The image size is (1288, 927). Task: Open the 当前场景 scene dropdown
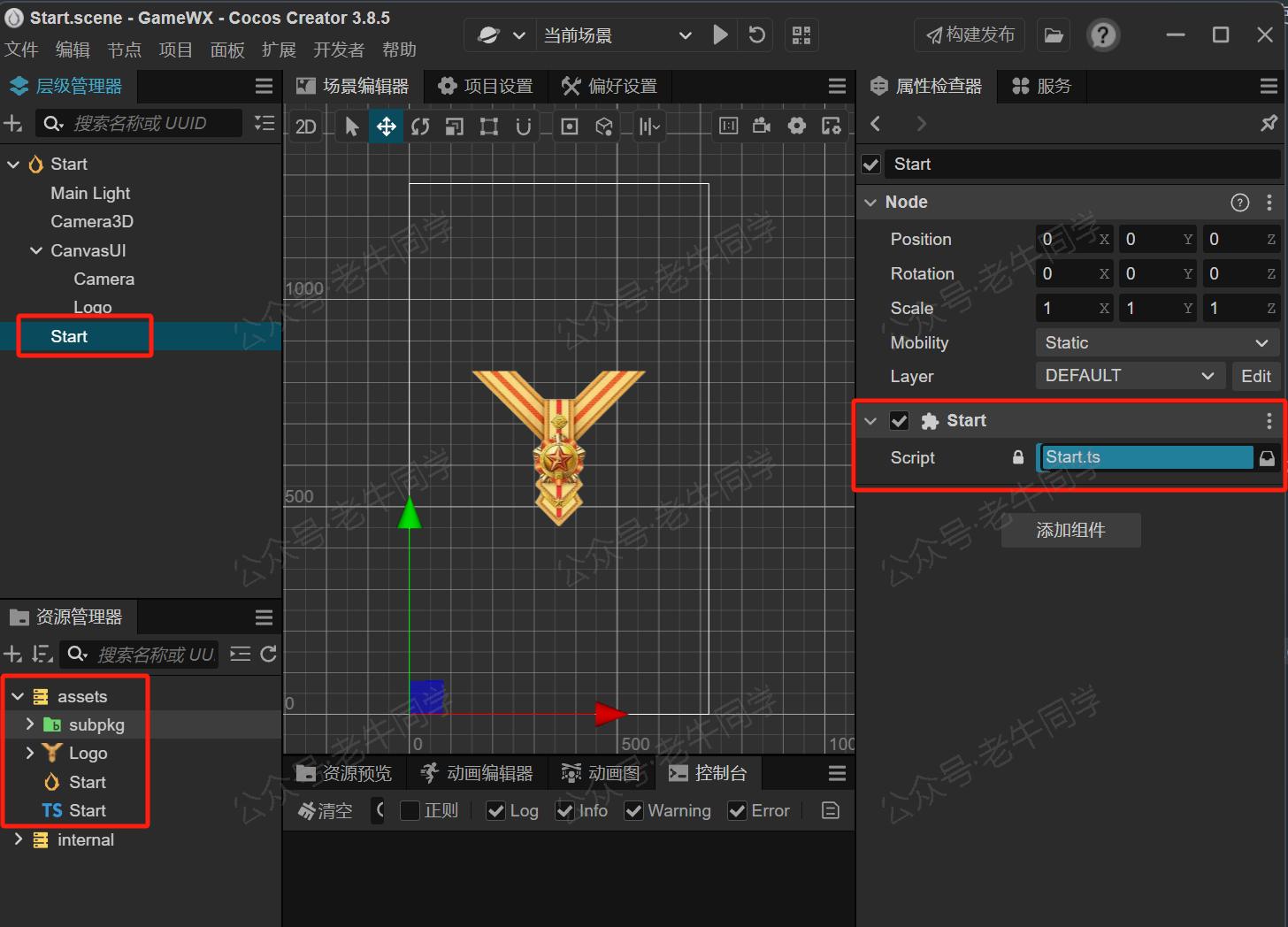[x=617, y=35]
